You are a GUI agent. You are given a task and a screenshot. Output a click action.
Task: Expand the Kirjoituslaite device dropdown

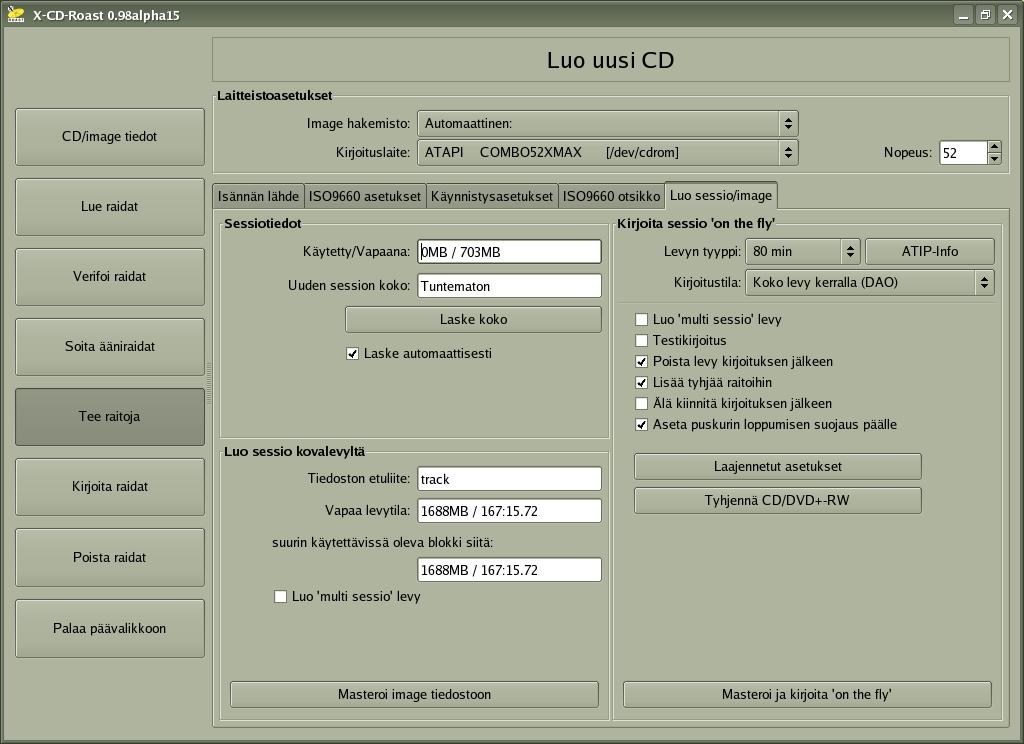[607, 153]
